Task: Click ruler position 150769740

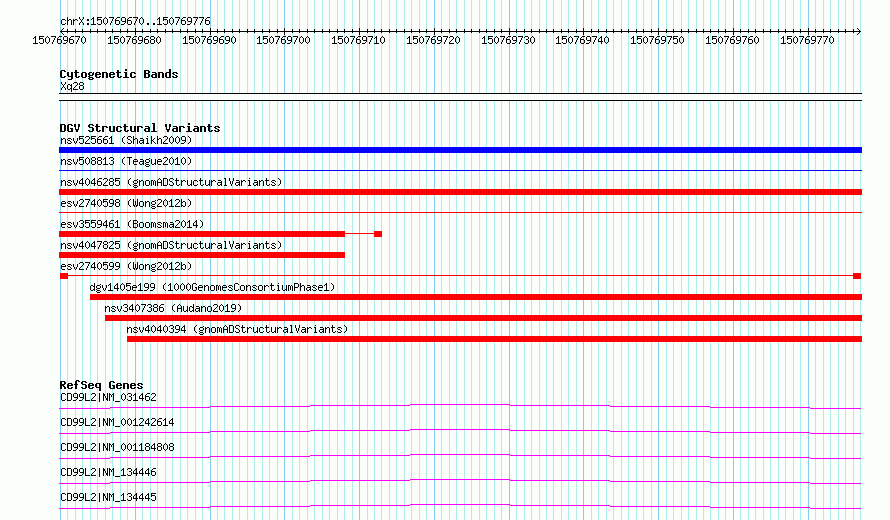Action: click(x=582, y=40)
